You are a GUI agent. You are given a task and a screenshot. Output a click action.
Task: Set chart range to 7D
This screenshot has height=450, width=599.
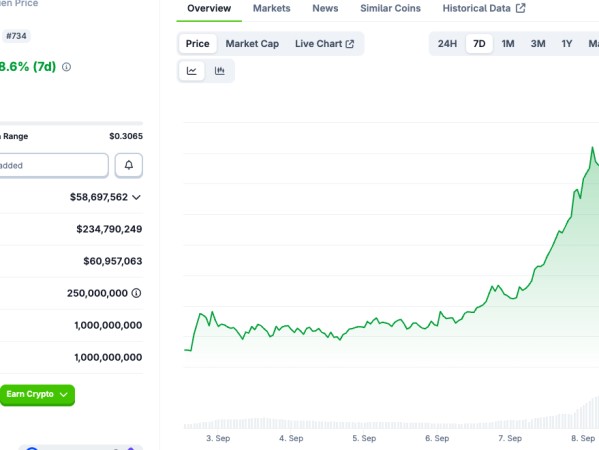[x=479, y=44]
